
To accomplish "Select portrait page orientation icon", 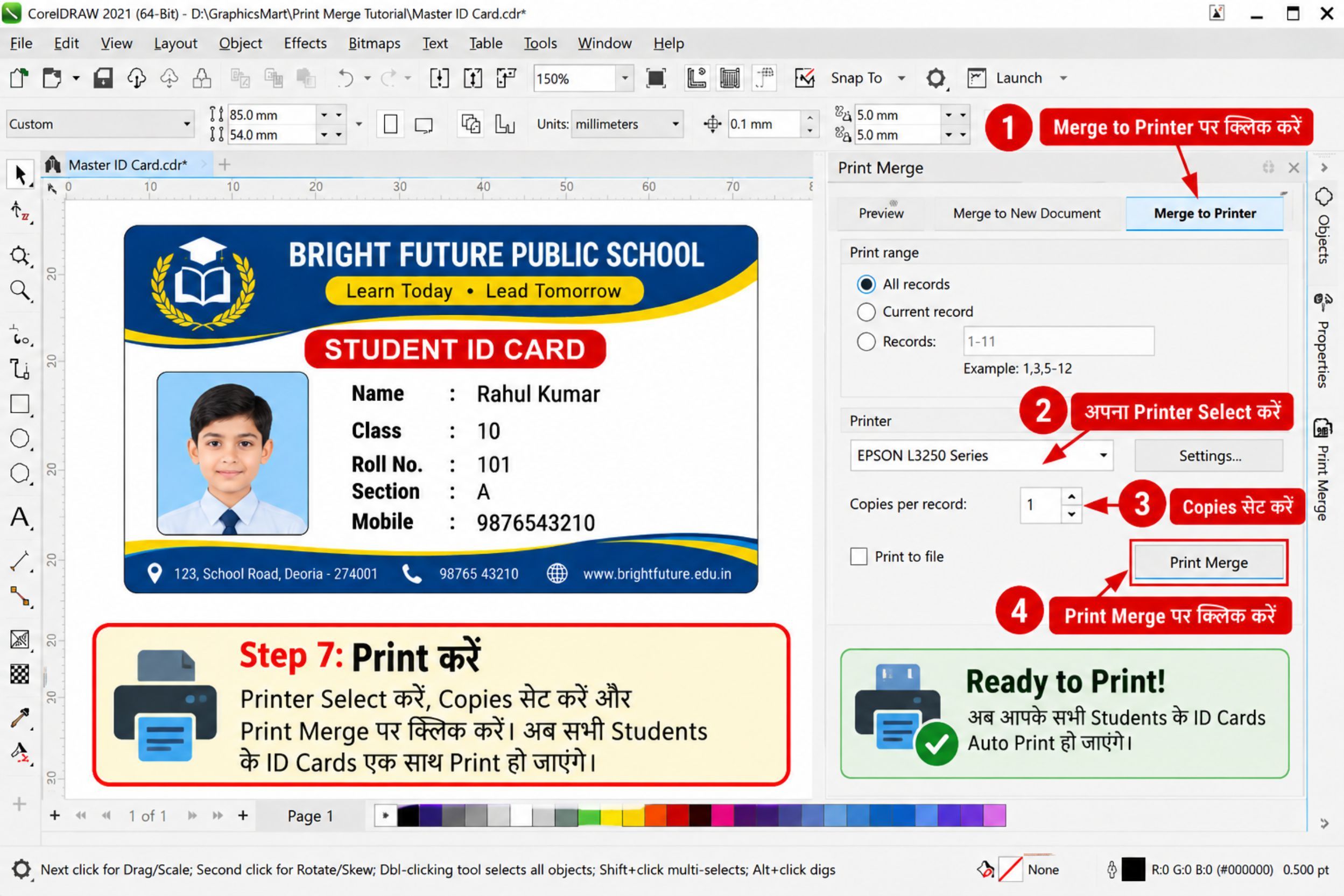I will [390, 124].
